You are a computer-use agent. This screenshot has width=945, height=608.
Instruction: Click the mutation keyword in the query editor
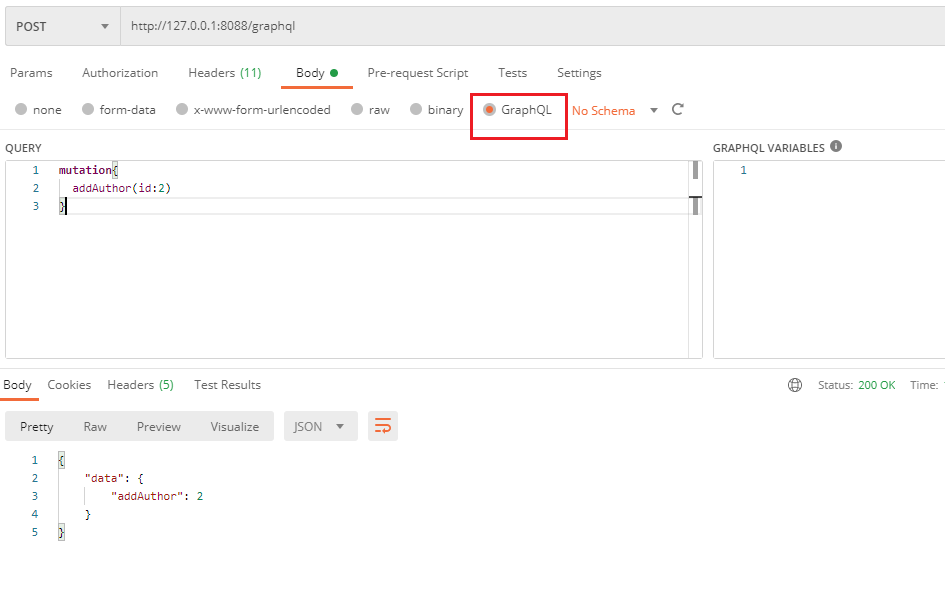[85, 170]
